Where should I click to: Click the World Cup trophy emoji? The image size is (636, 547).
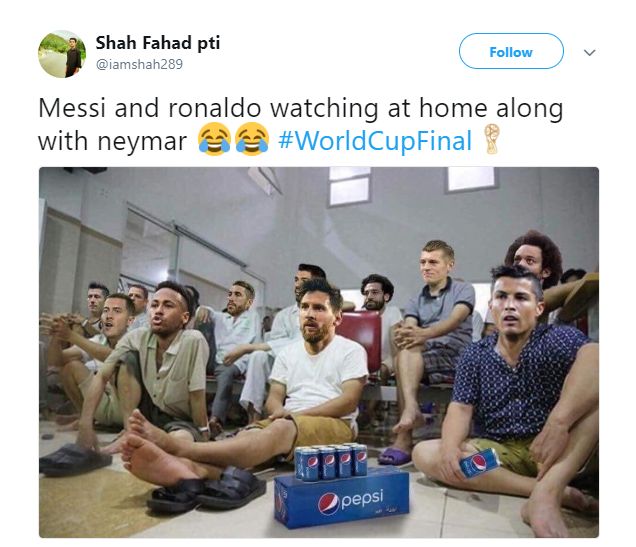point(492,139)
